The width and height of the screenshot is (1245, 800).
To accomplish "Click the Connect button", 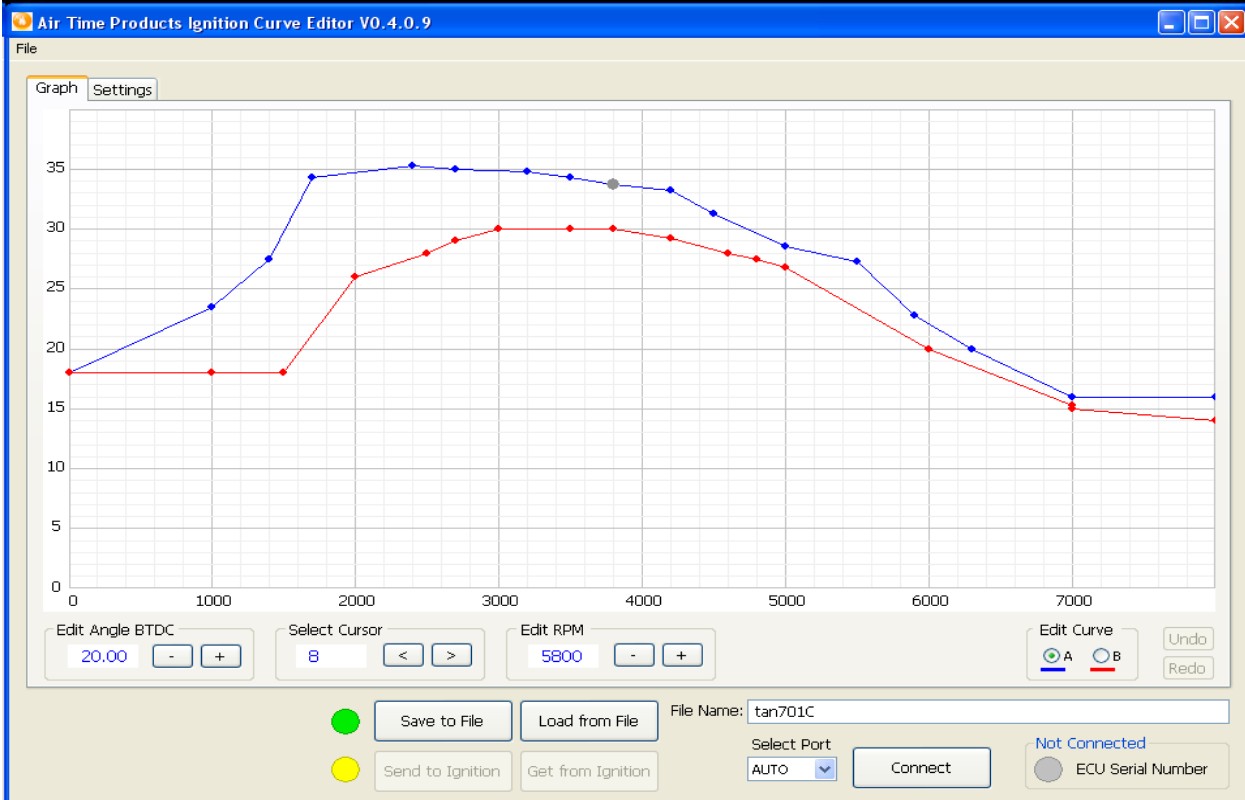I will coord(921,768).
